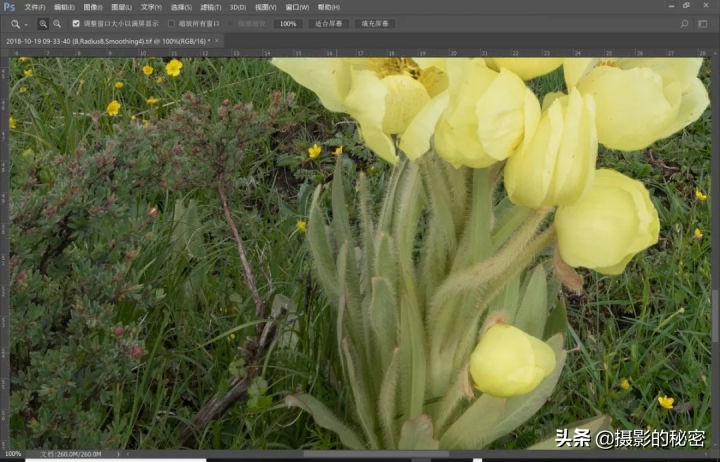Image resolution: width=720 pixels, height=462 pixels.
Task: Open the 滤镜 menu
Action: [210, 7]
